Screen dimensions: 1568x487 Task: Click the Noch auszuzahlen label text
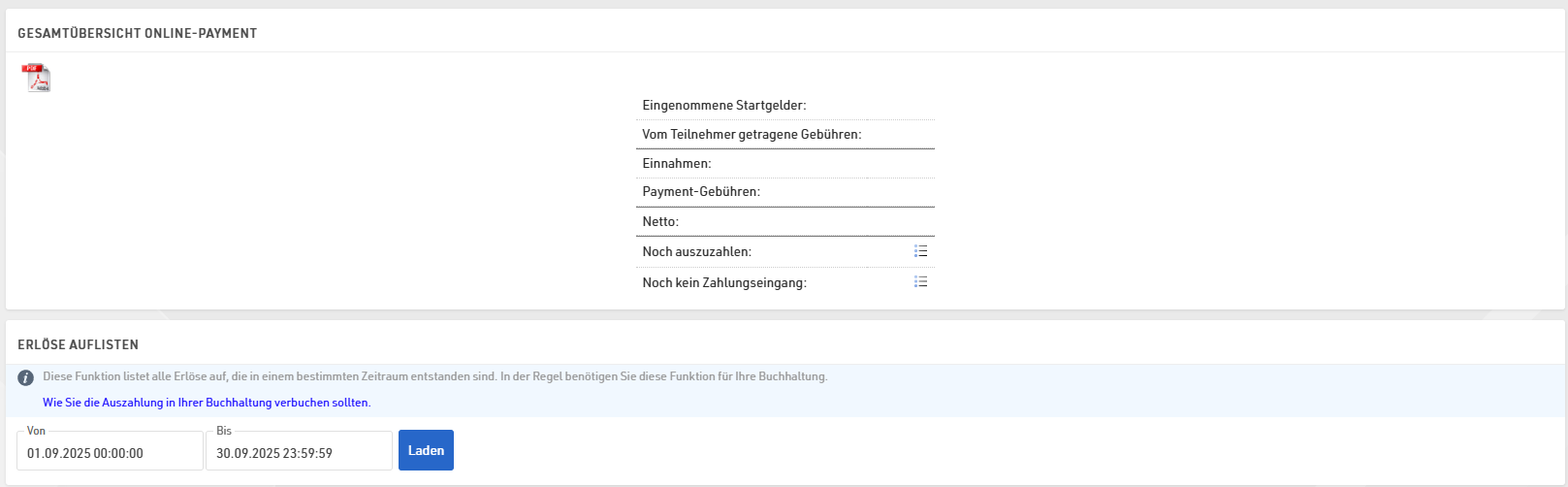pyautogui.click(x=696, y=251)
